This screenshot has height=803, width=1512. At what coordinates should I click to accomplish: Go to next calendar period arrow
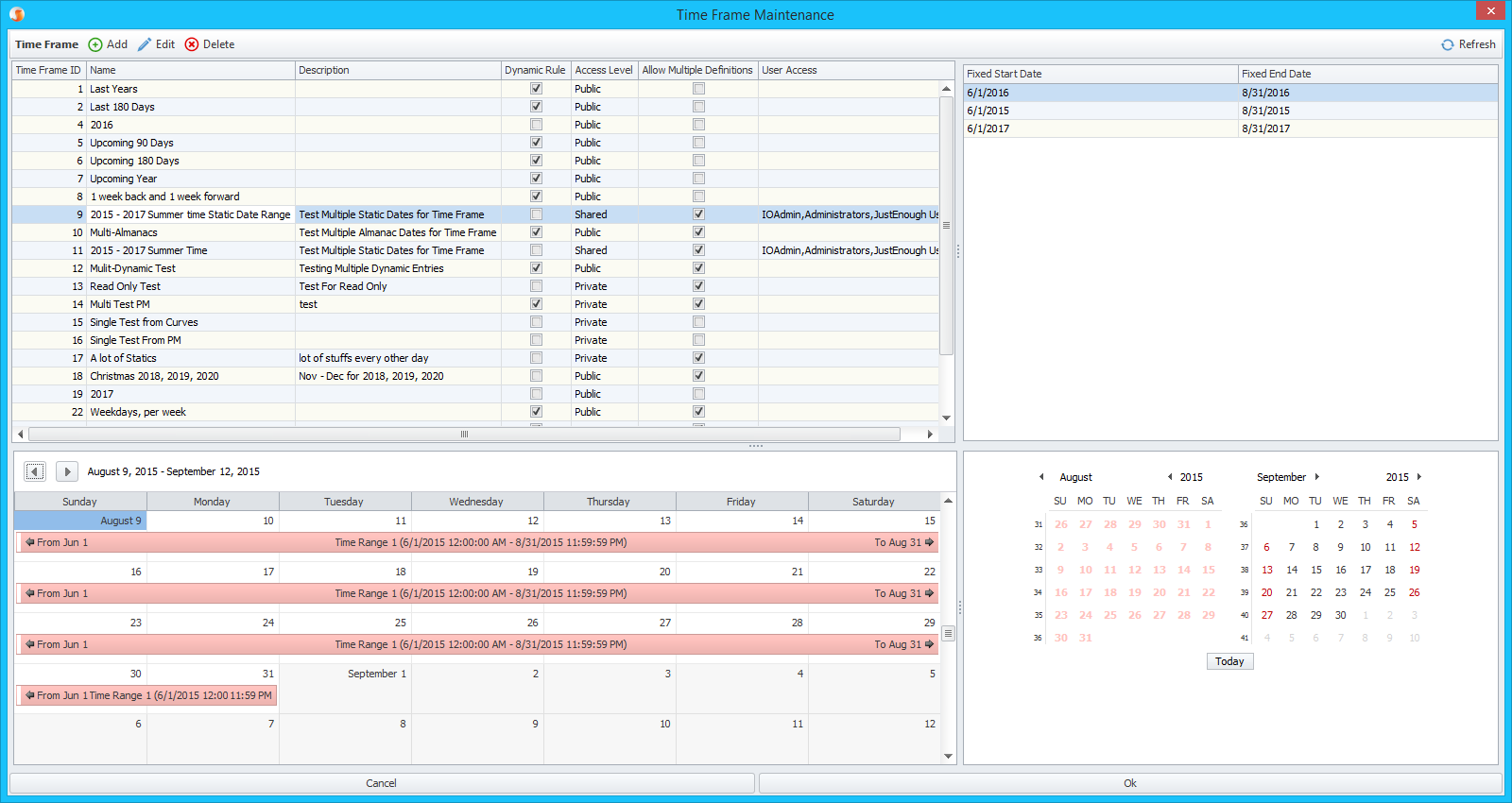[x=67, y=471]
